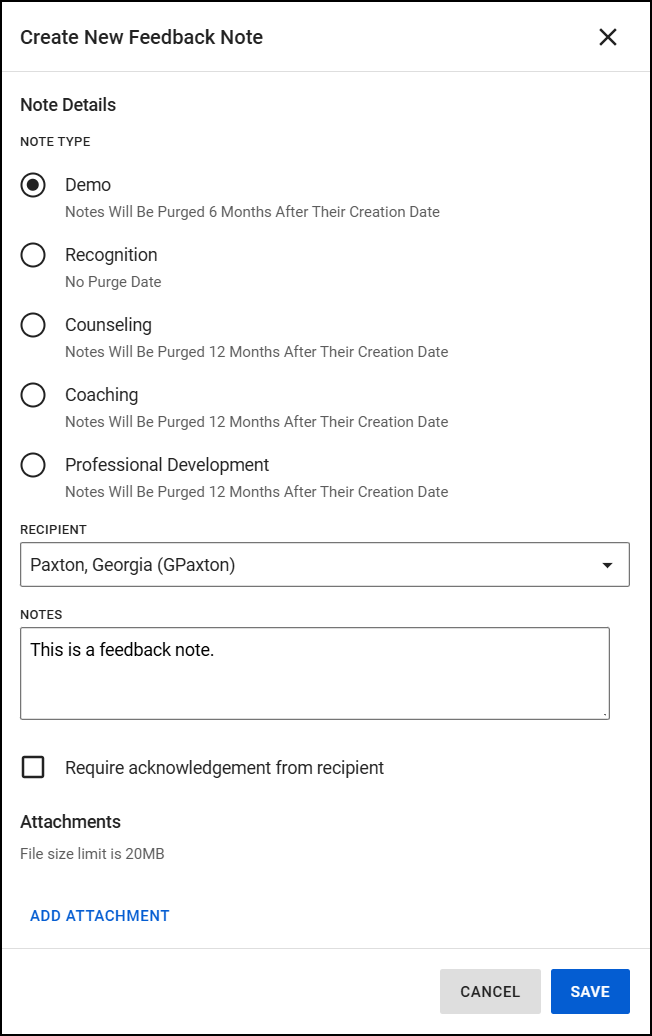Enable the Require acknowledgement checkbox
Screen dimensions: 652x1036
tap(33, 767)
